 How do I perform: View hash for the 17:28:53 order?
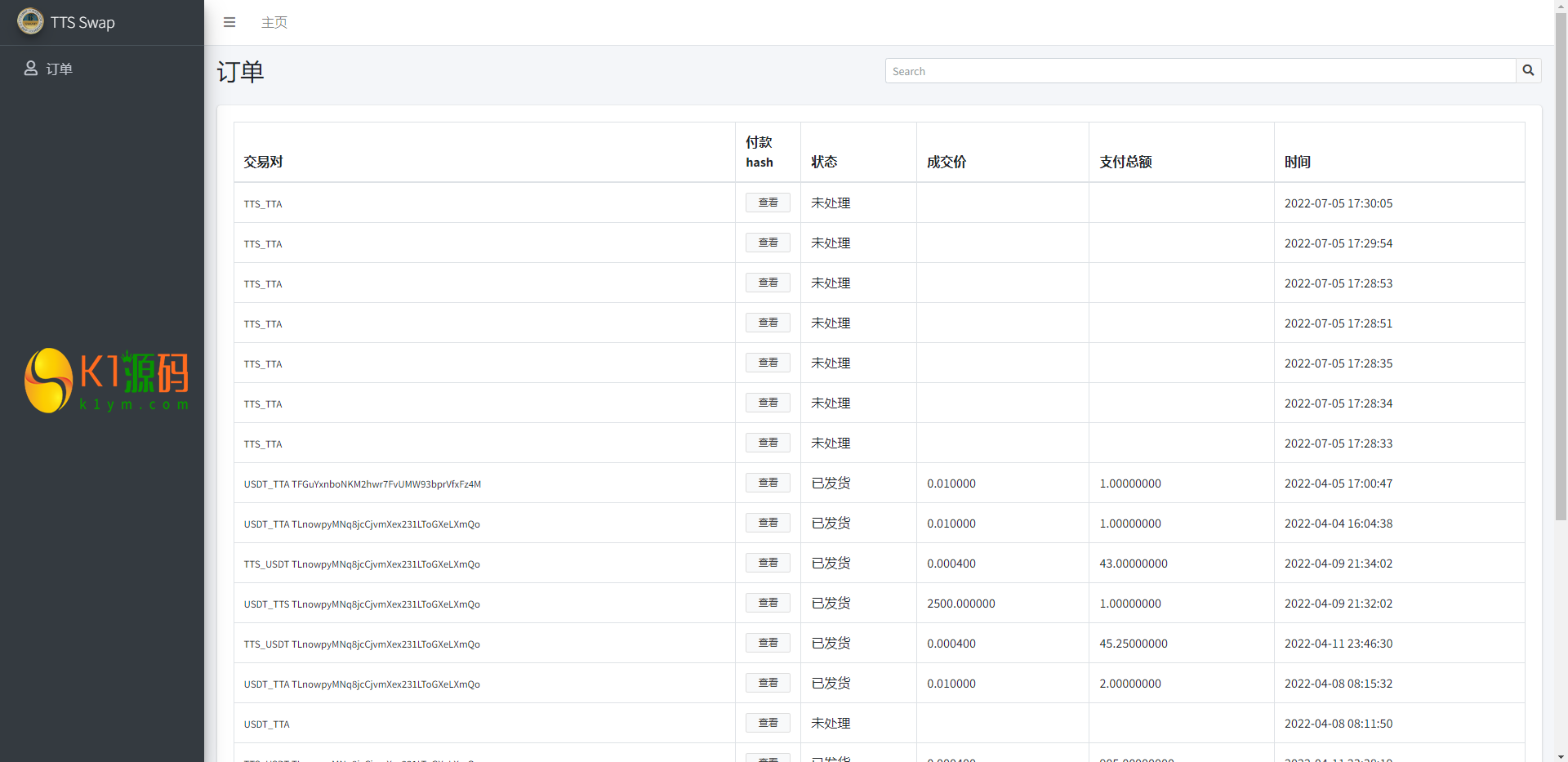(768, 283)
